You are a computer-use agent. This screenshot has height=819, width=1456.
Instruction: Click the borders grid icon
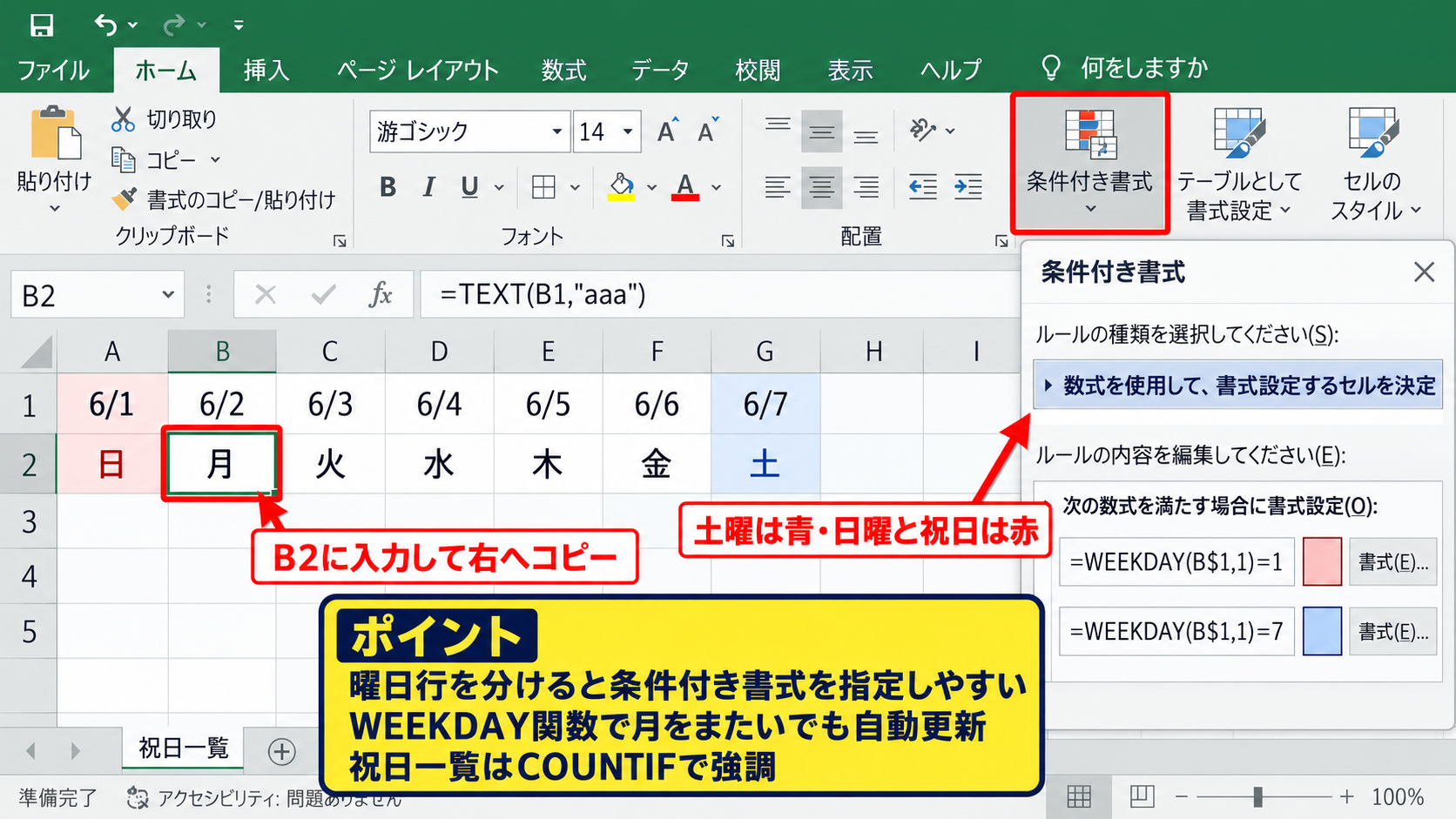544,187
